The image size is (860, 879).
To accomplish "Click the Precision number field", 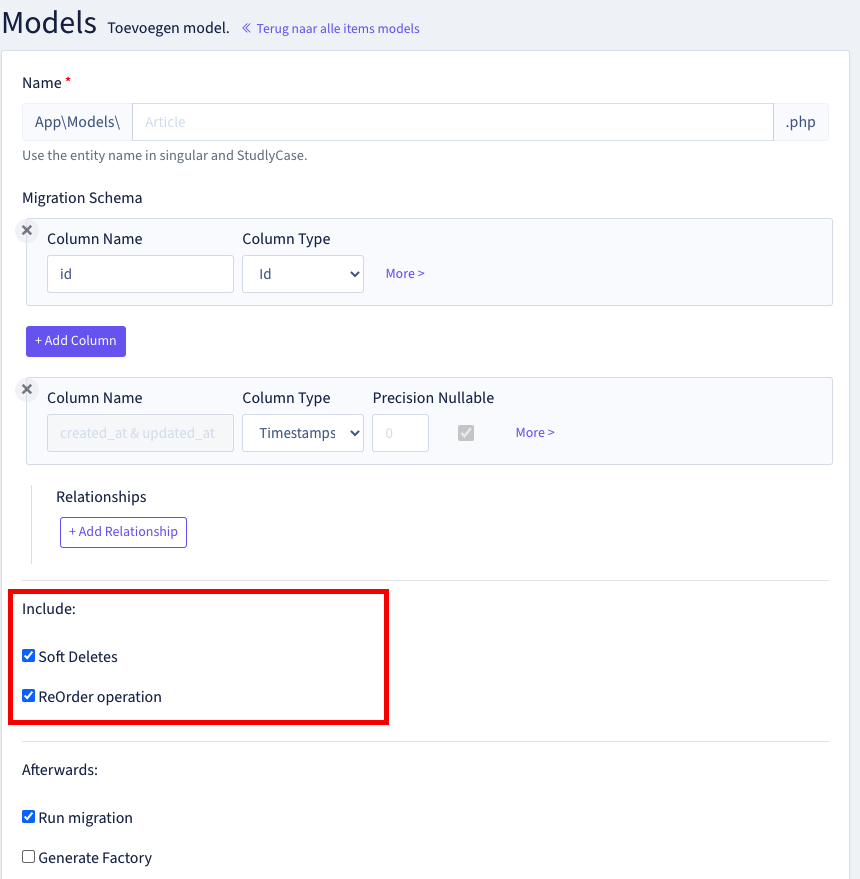I will point(400,433).
